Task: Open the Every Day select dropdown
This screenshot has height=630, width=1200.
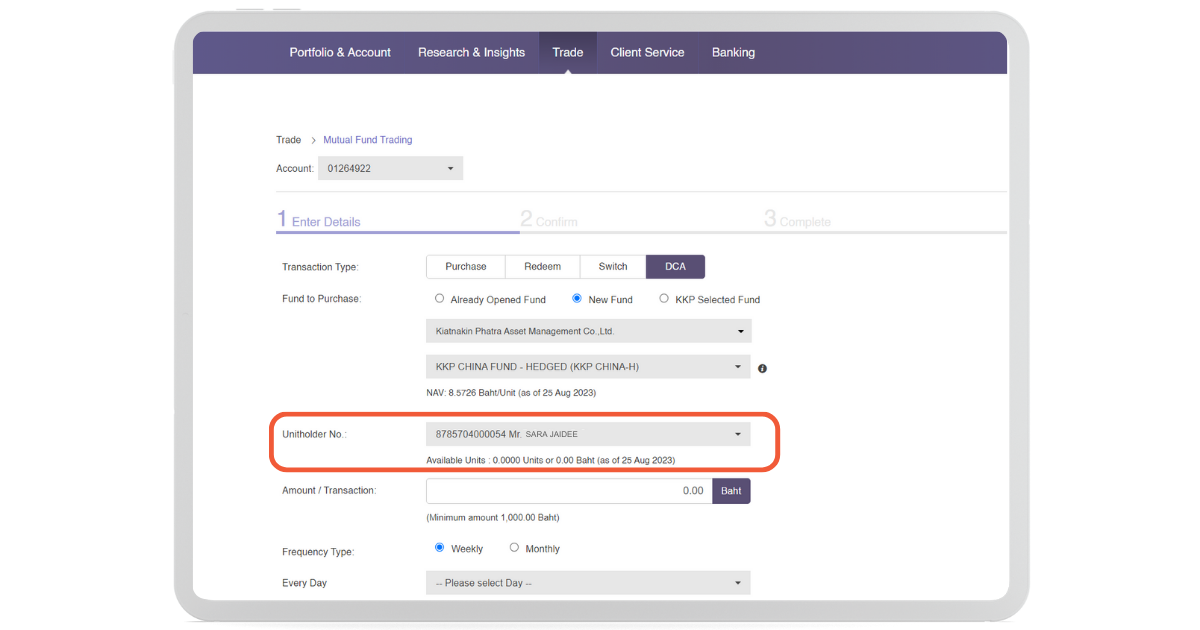Action: click(588, 583)
